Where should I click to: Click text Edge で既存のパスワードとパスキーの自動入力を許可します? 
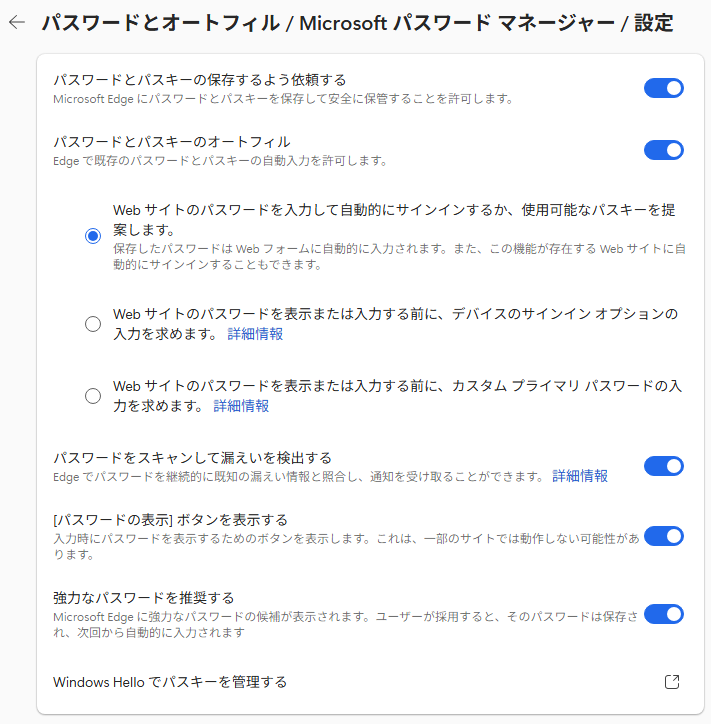coord(220,161)
